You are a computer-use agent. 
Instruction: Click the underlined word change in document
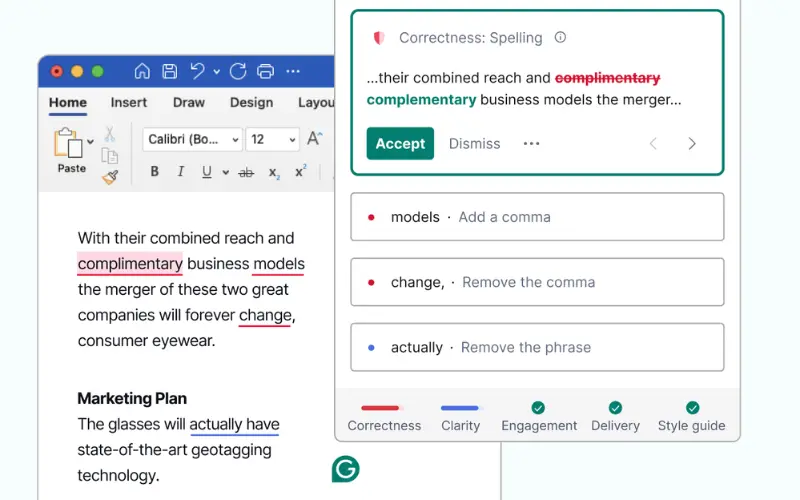(x=265, y=315)
